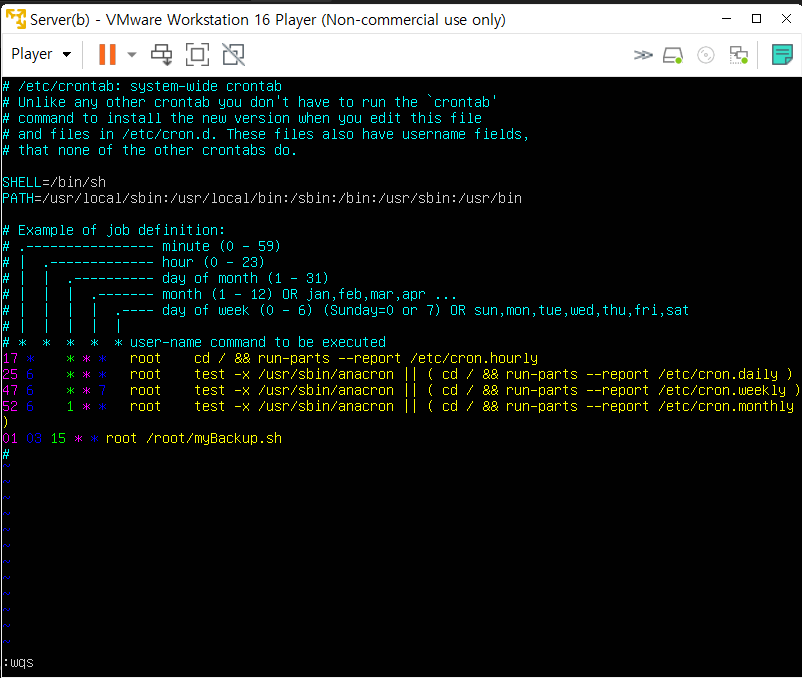The image size is (802, 678).
Task: Maximize the VMware Player window
Action: (756, 19)
